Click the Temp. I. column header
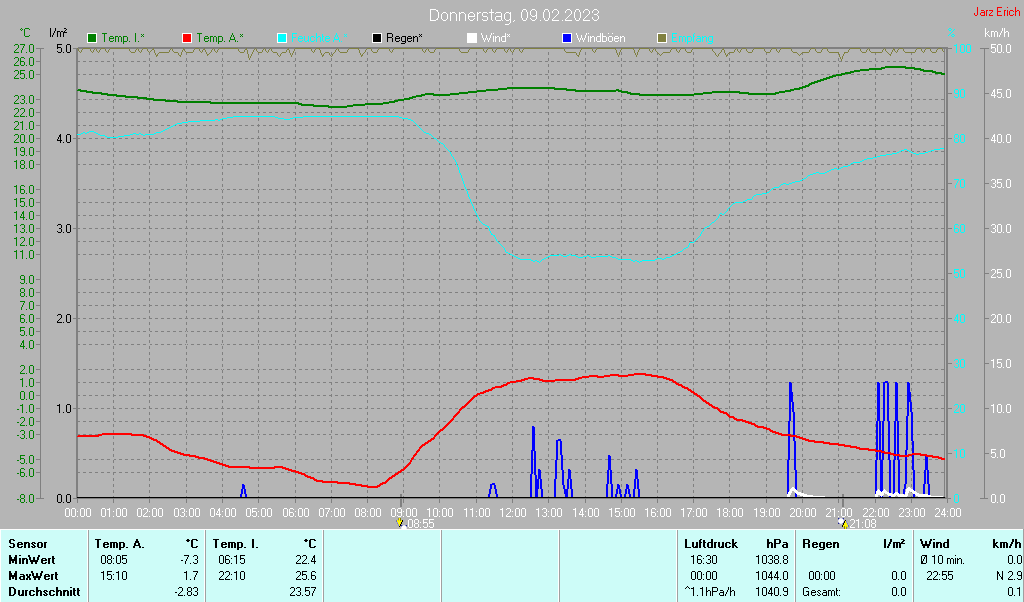Screen dimensions: 1024x602 [235, 544]
